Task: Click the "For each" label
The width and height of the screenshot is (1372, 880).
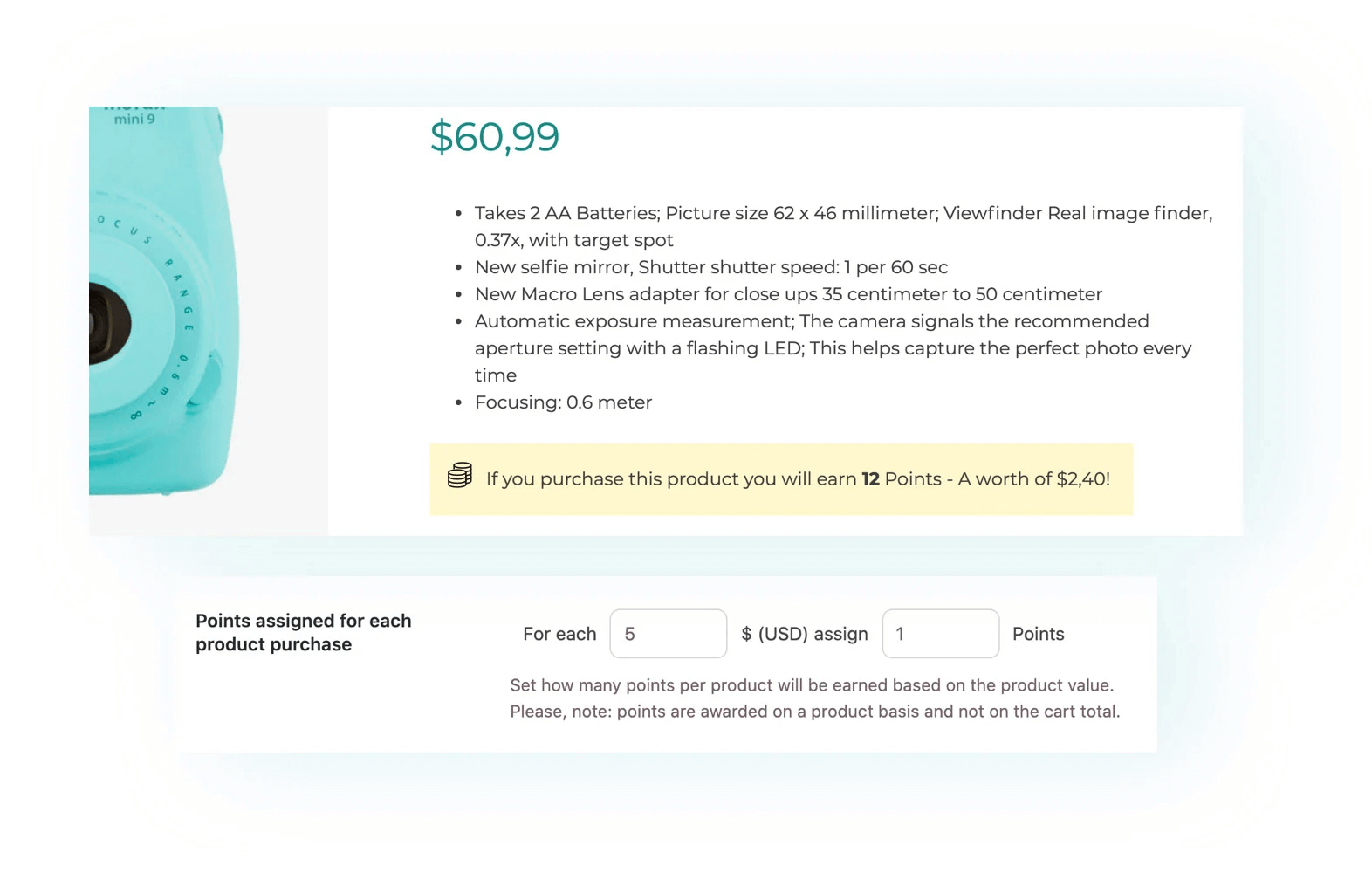Action: point(559,634)
